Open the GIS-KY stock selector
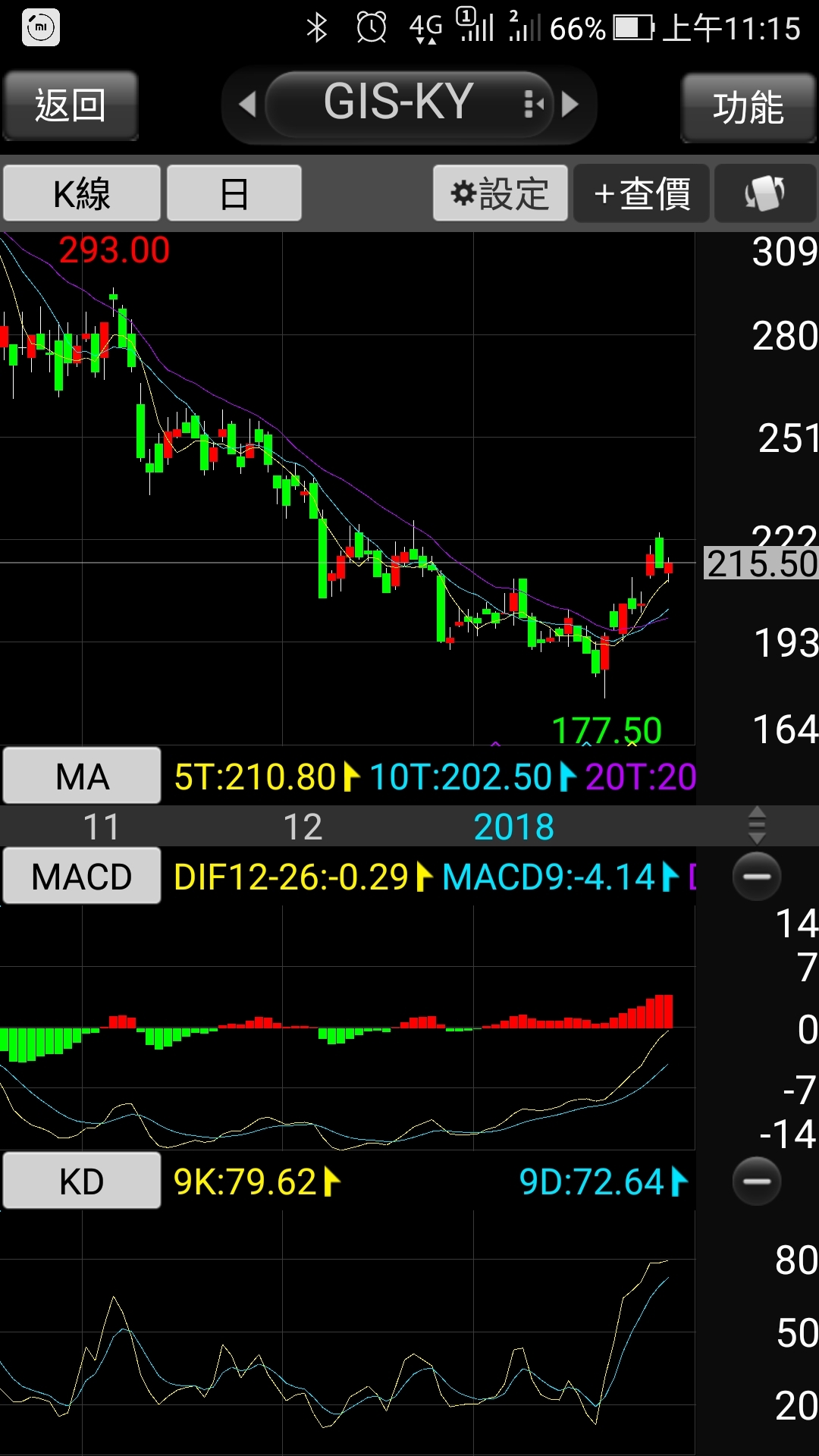Image resolution: width=819 pixels, height=1456 pixels. click(409, 104)
